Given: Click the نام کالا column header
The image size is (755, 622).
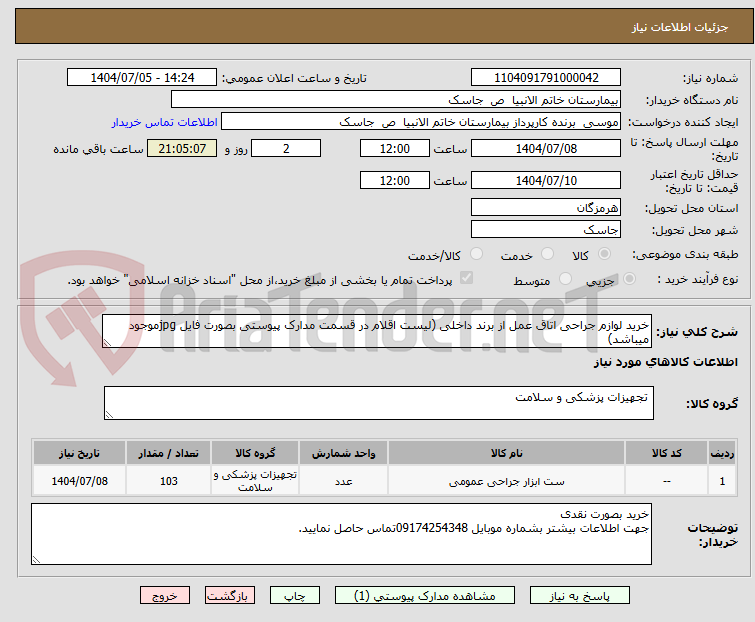Looking at the screenshot, I should [507, 453].
